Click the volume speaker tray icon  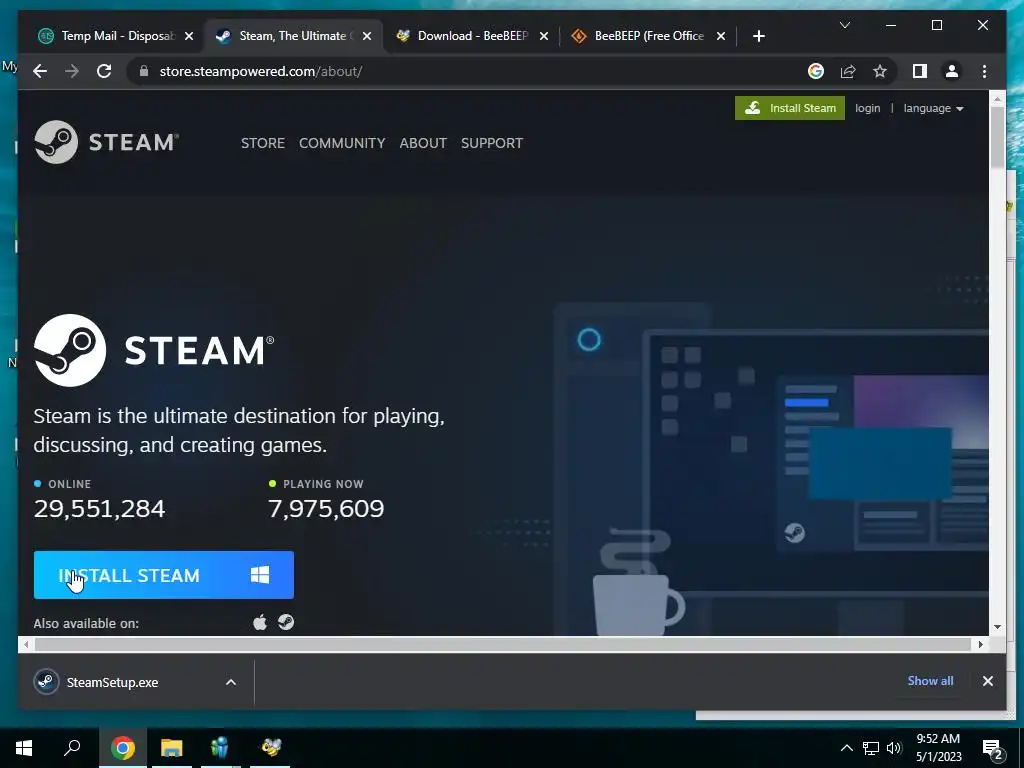(x=894, y=748)
